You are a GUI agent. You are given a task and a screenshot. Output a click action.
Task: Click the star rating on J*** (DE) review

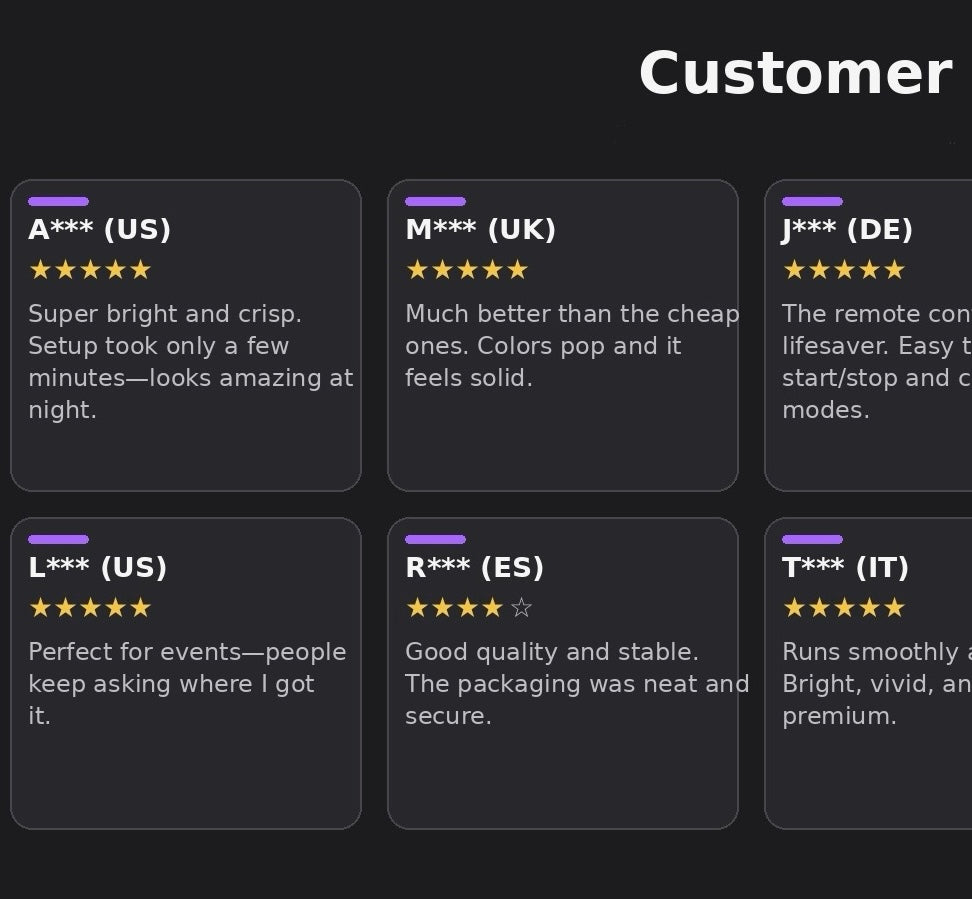[844, 270]
